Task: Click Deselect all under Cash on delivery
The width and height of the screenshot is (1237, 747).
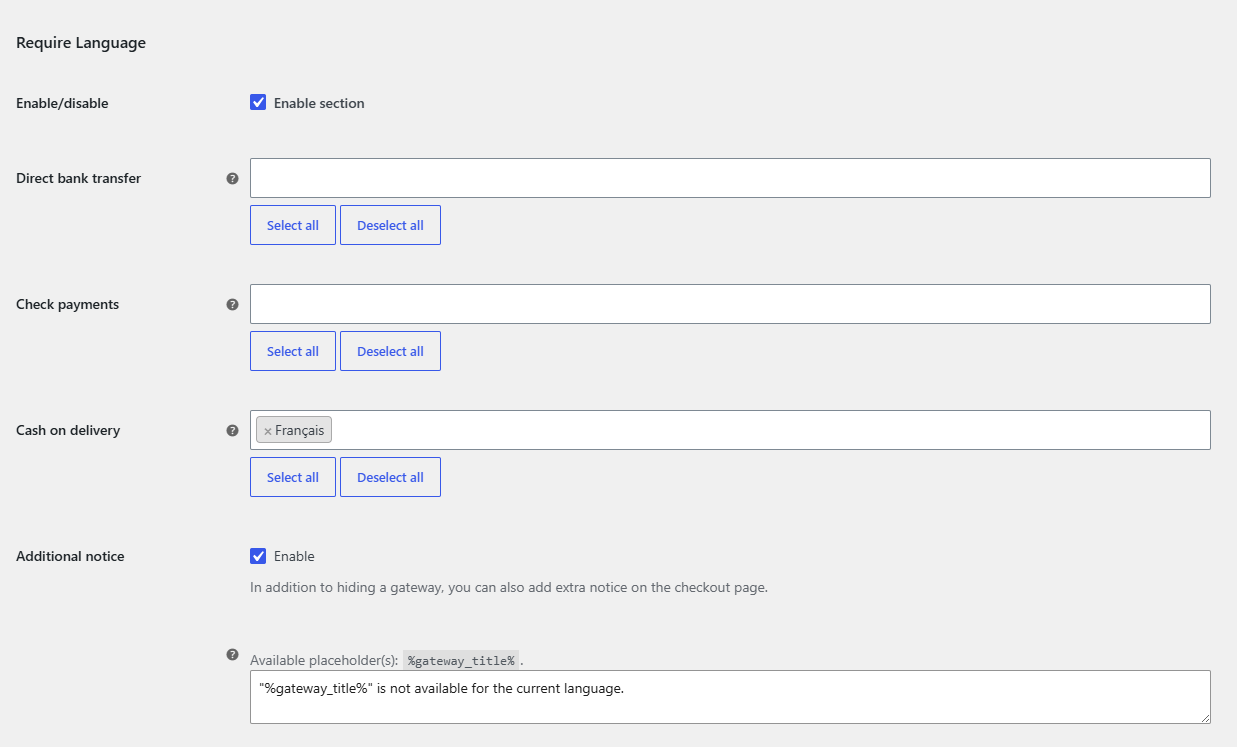Action: [390, 477]
